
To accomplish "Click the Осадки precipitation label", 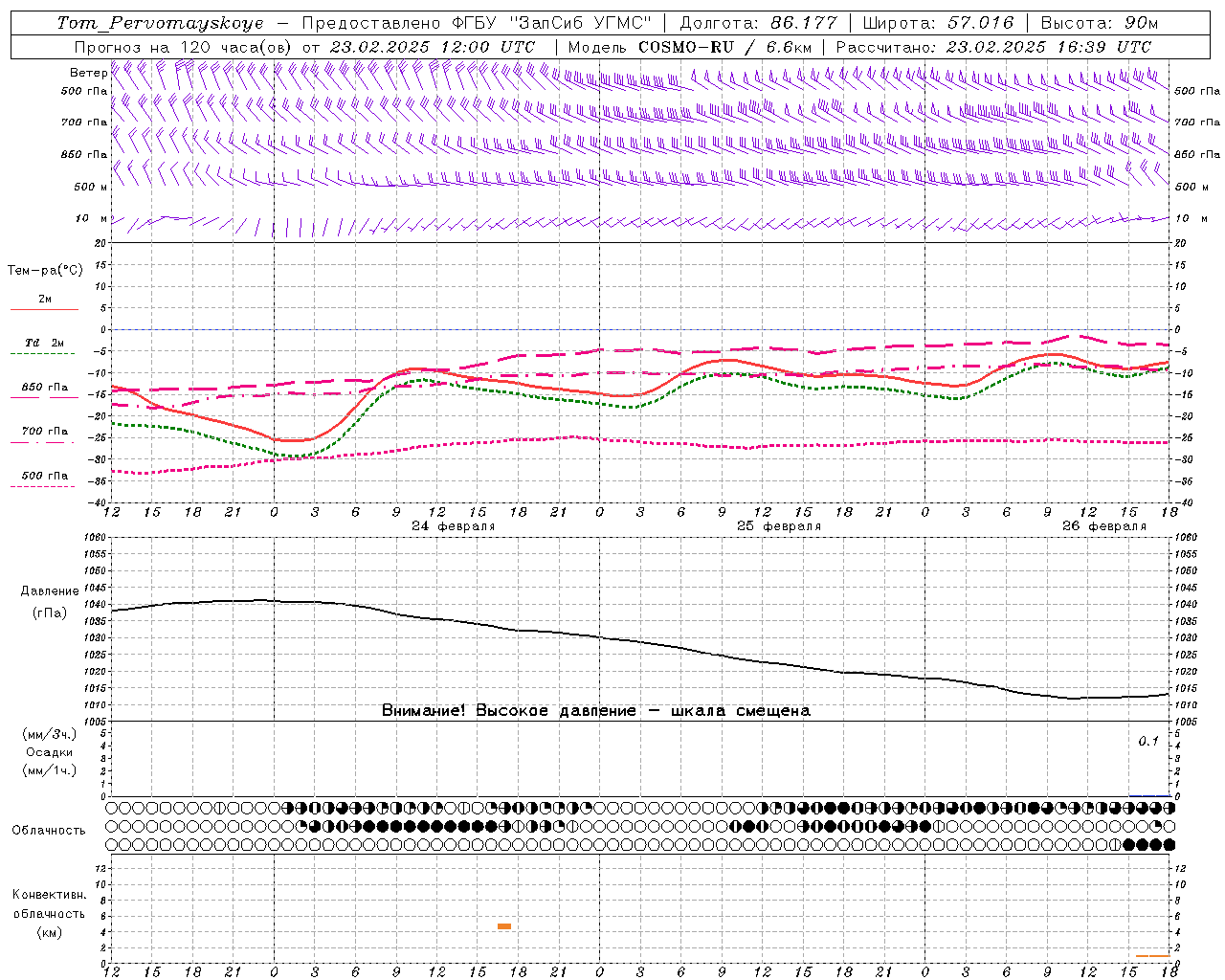I will pyautogui.click(x=50, y=752).
